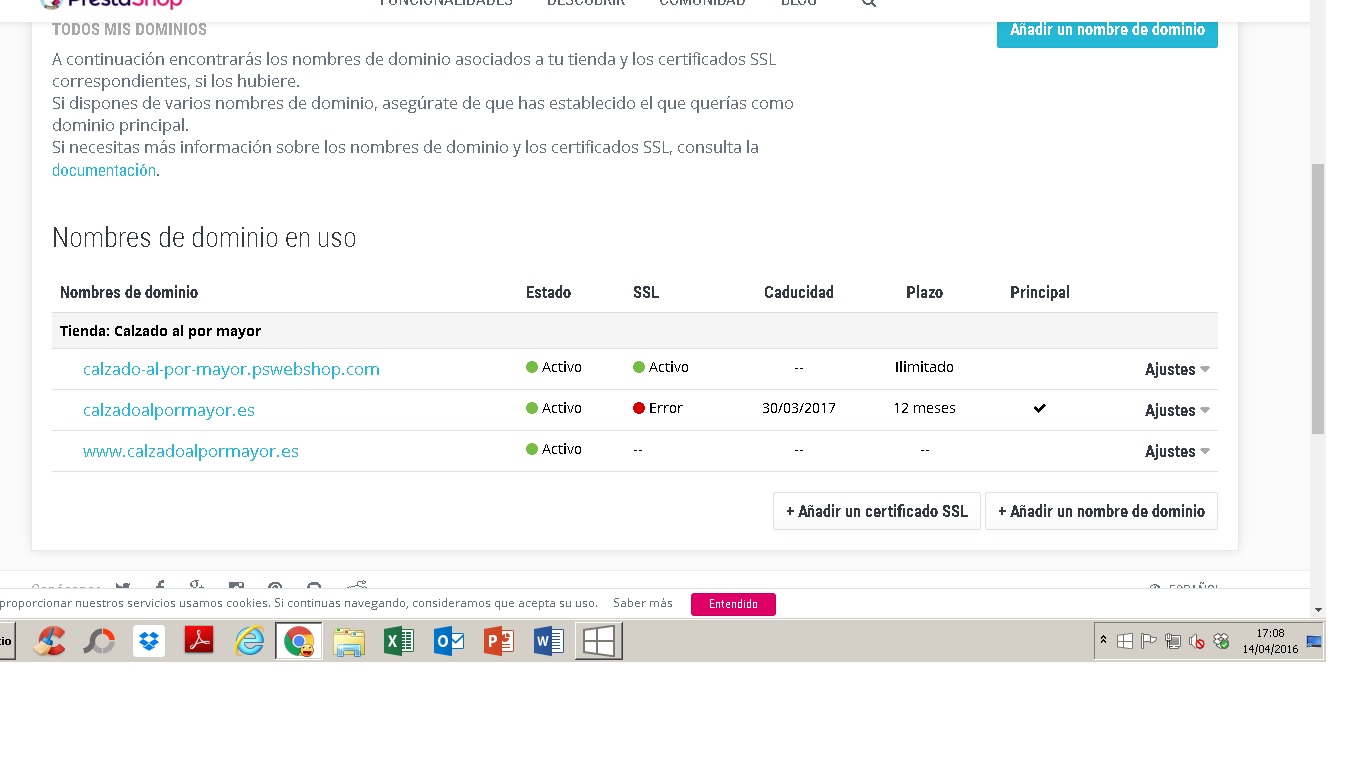Click the muted volume tray icon
The image size is (1366, 768).
pos(1197,641)
